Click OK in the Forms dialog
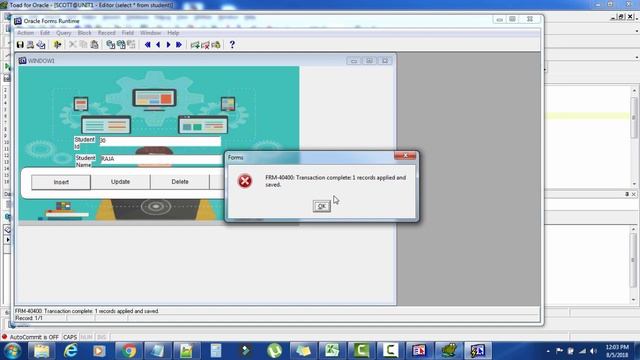 (x=322, y=206)
